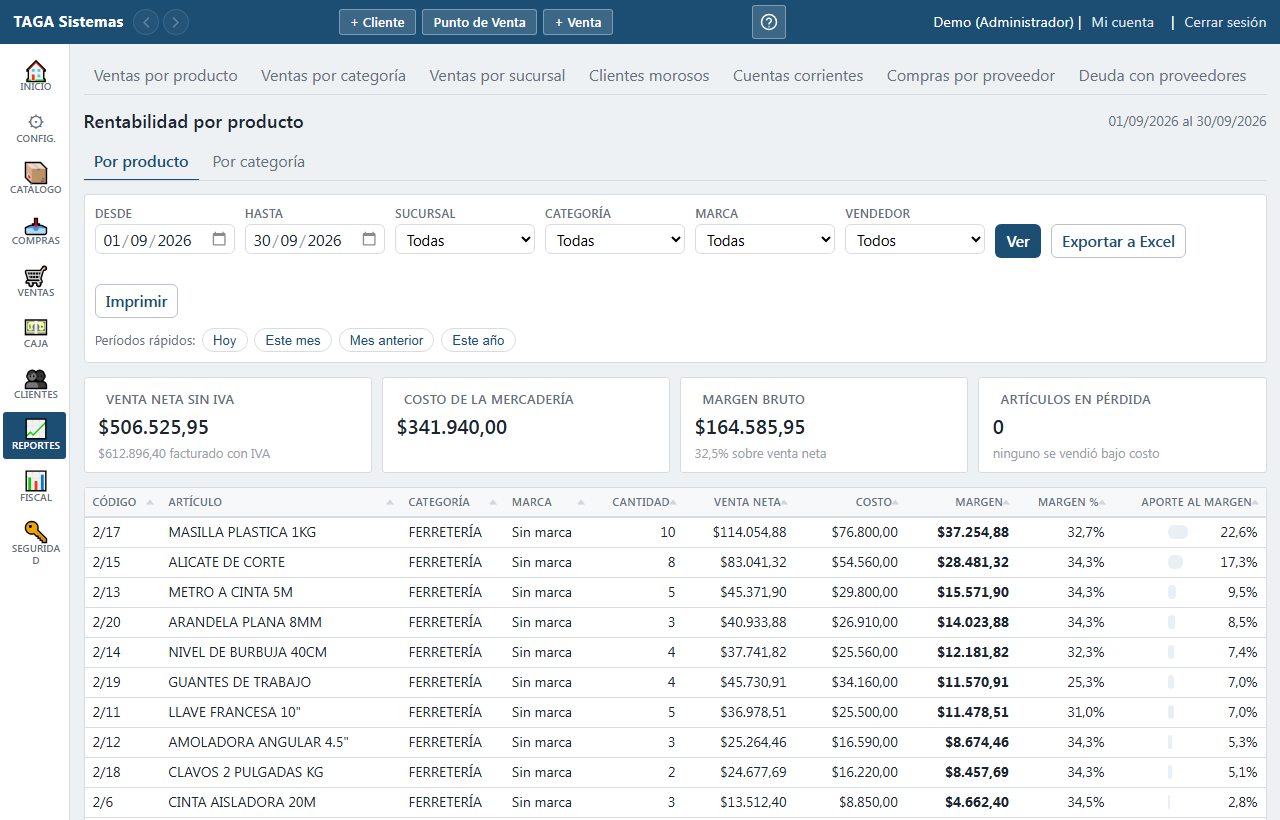This screenshot has width=1280, height=820.
Task: Go back with the left arrow icon
Action: pyautogui.click(x=146, y=22)
